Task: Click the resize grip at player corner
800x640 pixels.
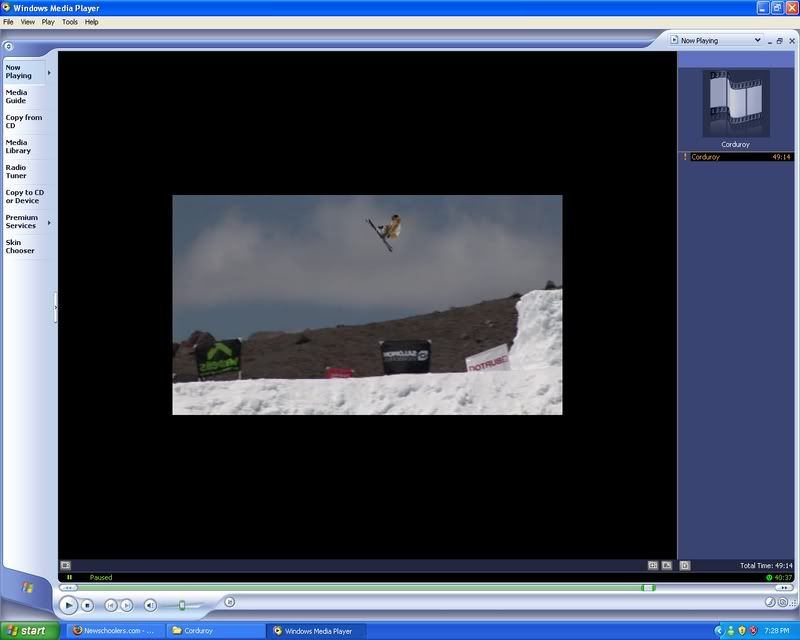Action: click(794, 603)
